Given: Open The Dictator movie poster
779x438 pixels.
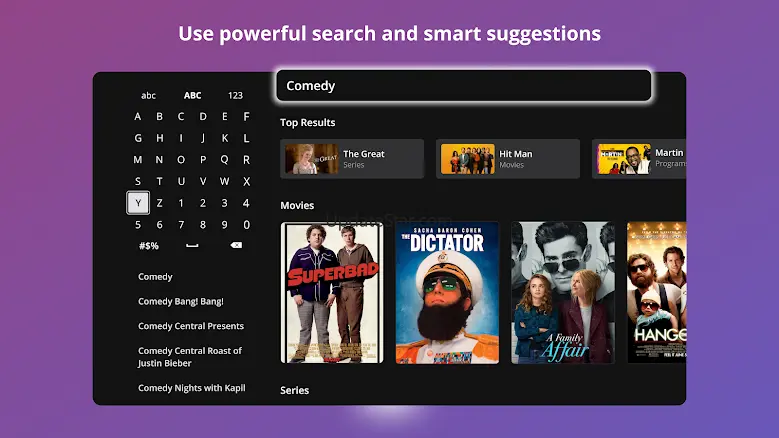Looking at the screenshot, I should pos(447,292).
